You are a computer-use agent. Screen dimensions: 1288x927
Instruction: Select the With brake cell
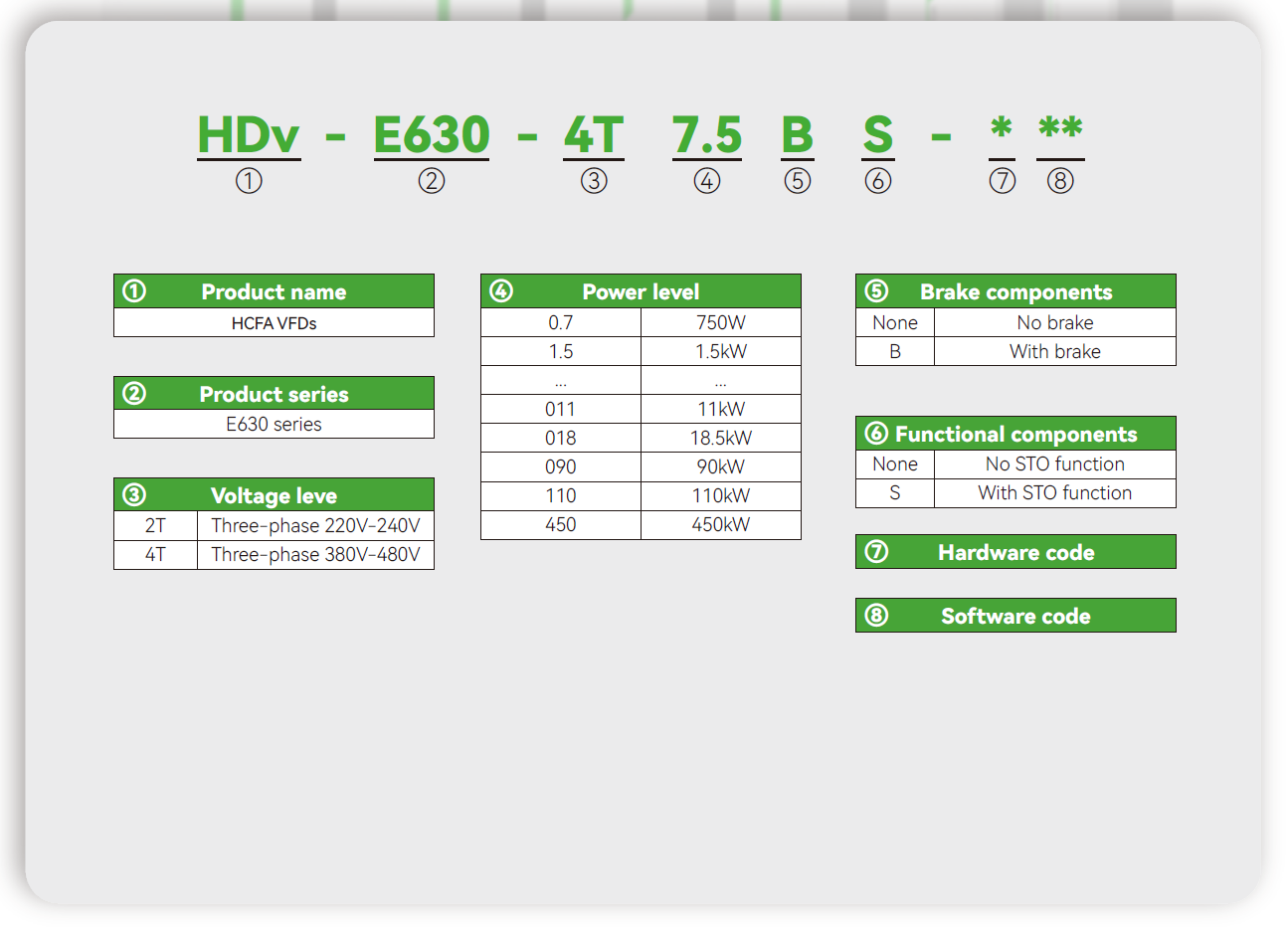pyautogui.click(x=1054, y=352)
